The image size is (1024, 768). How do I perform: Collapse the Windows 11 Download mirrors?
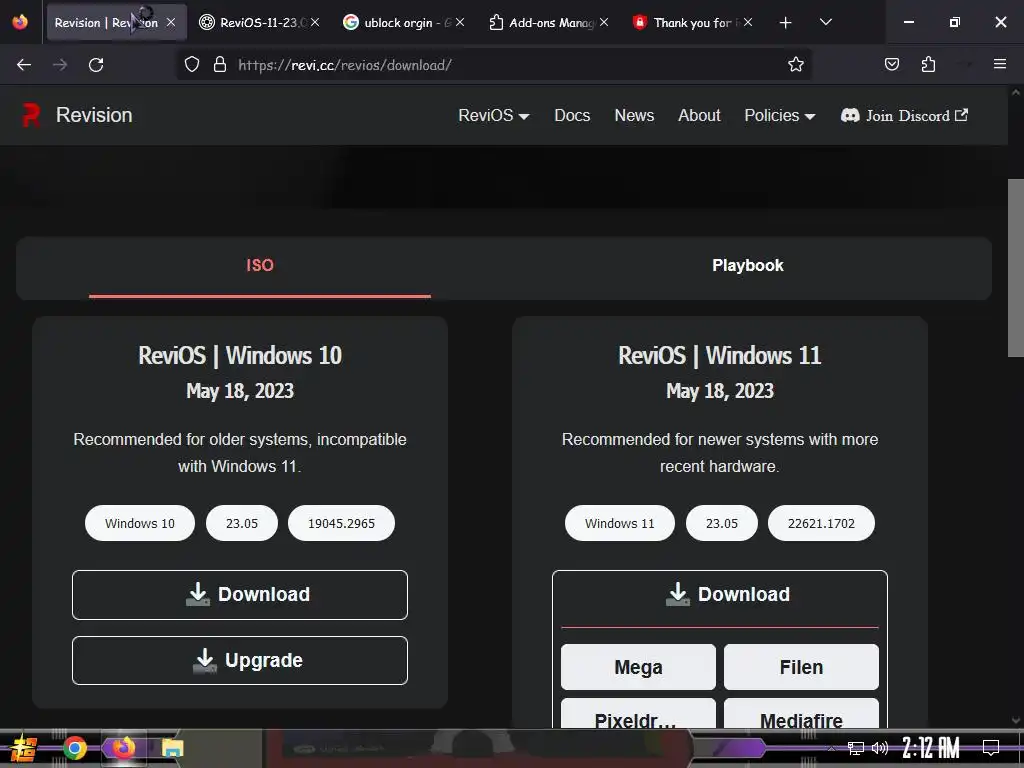coord(720,595)
